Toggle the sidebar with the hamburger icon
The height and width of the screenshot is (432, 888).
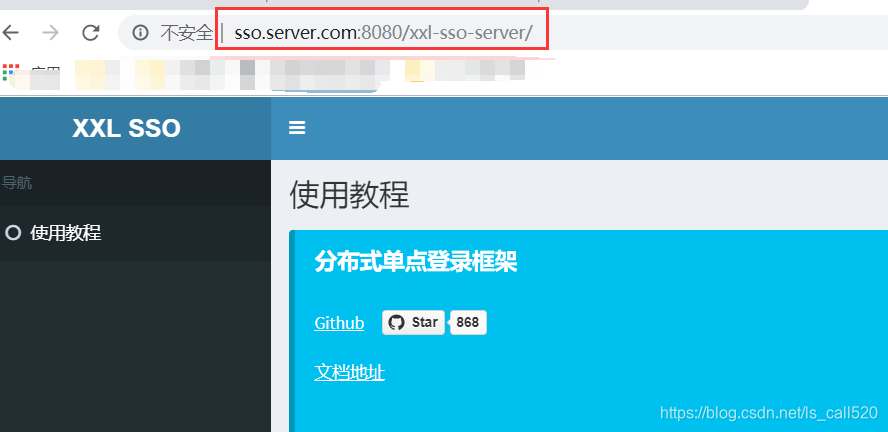point(297,128)
